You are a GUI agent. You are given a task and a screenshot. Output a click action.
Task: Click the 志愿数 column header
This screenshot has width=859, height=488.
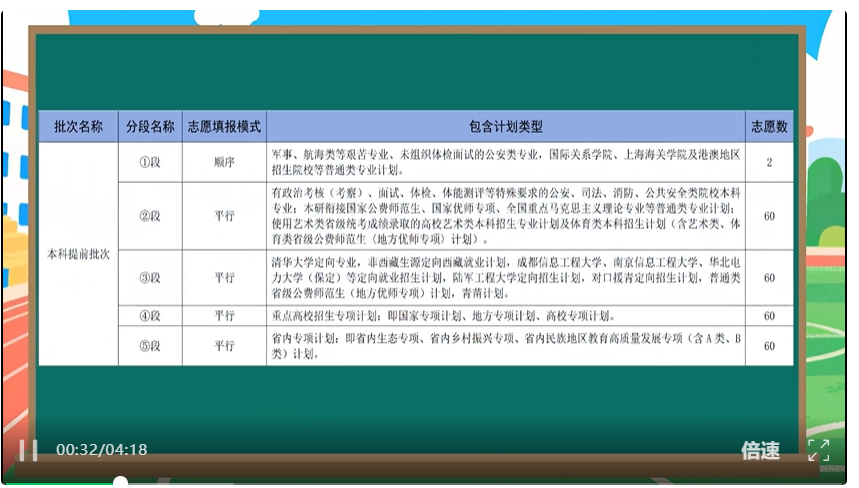769,127
